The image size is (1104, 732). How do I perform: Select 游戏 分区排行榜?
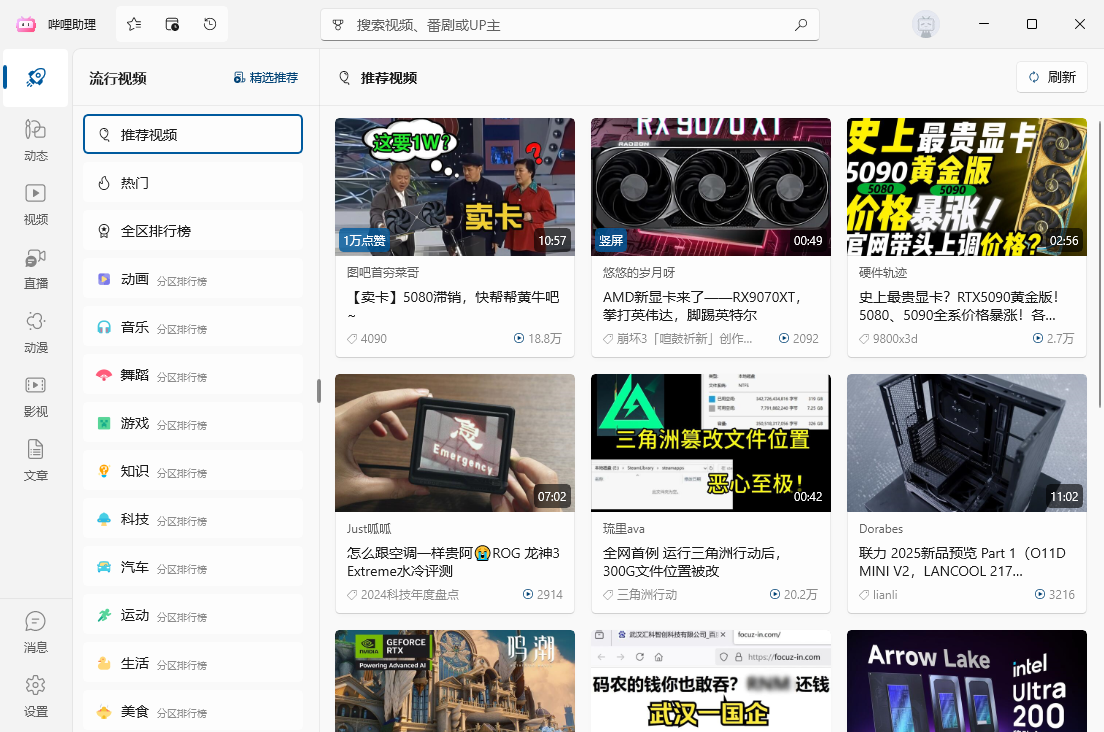tap(193, 422)
